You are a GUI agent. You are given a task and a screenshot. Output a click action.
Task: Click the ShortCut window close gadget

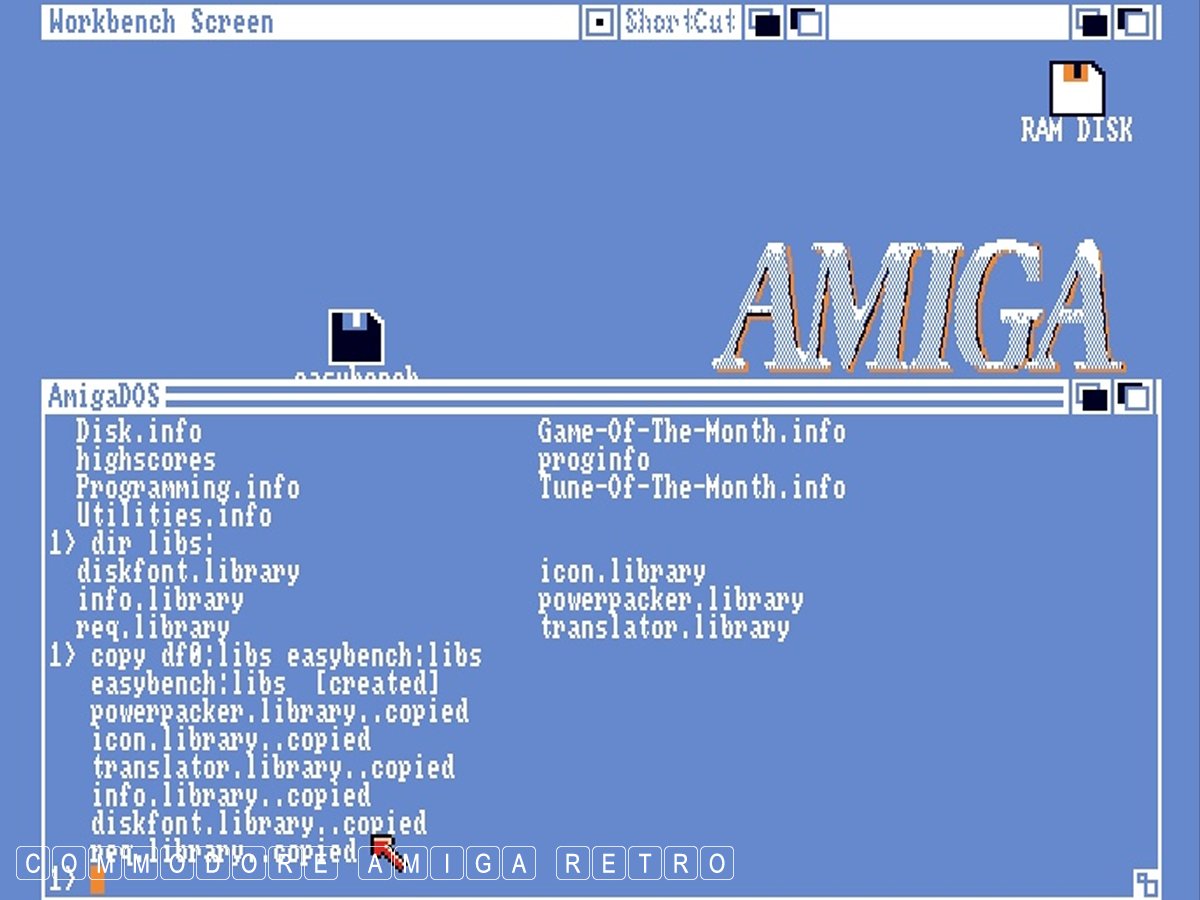pyautogui.click(x=599, y=22)
